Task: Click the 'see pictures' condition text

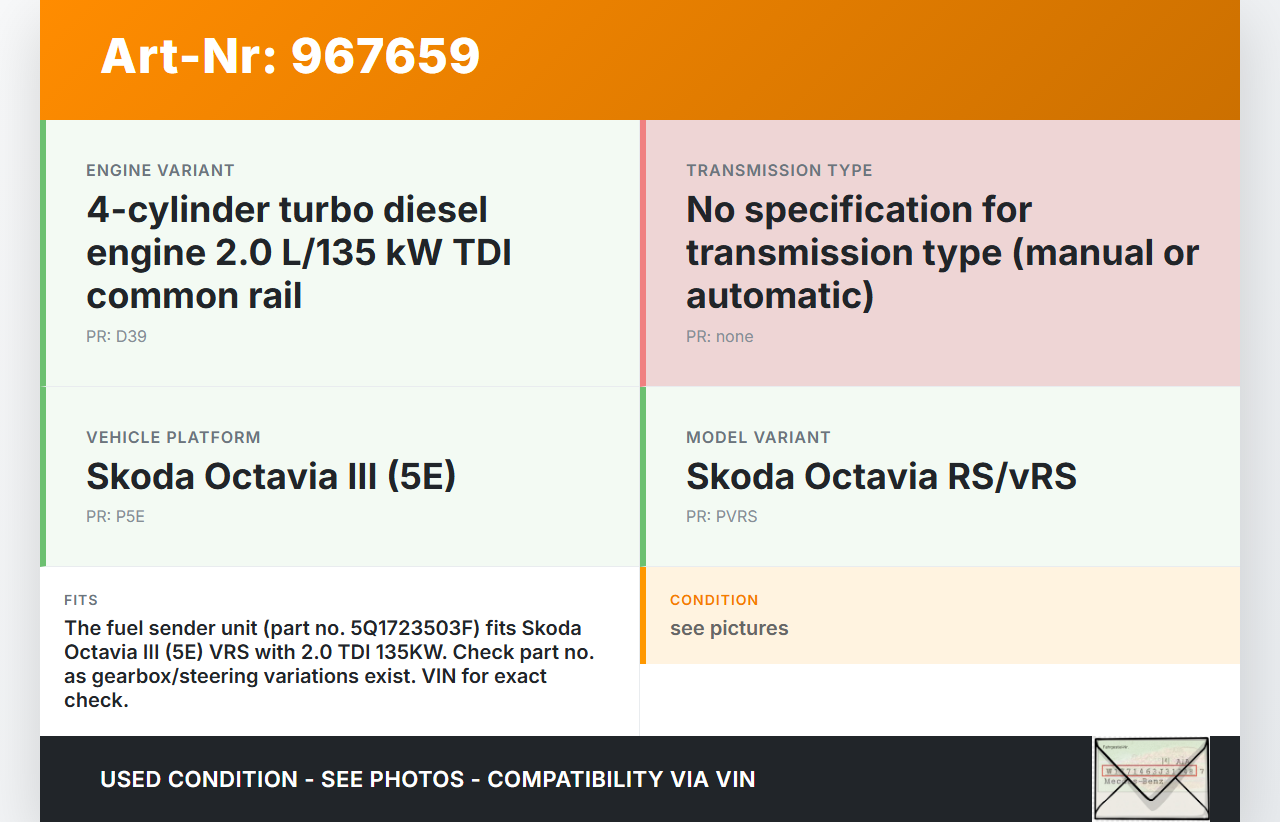Action: click(x=729, y=628)
